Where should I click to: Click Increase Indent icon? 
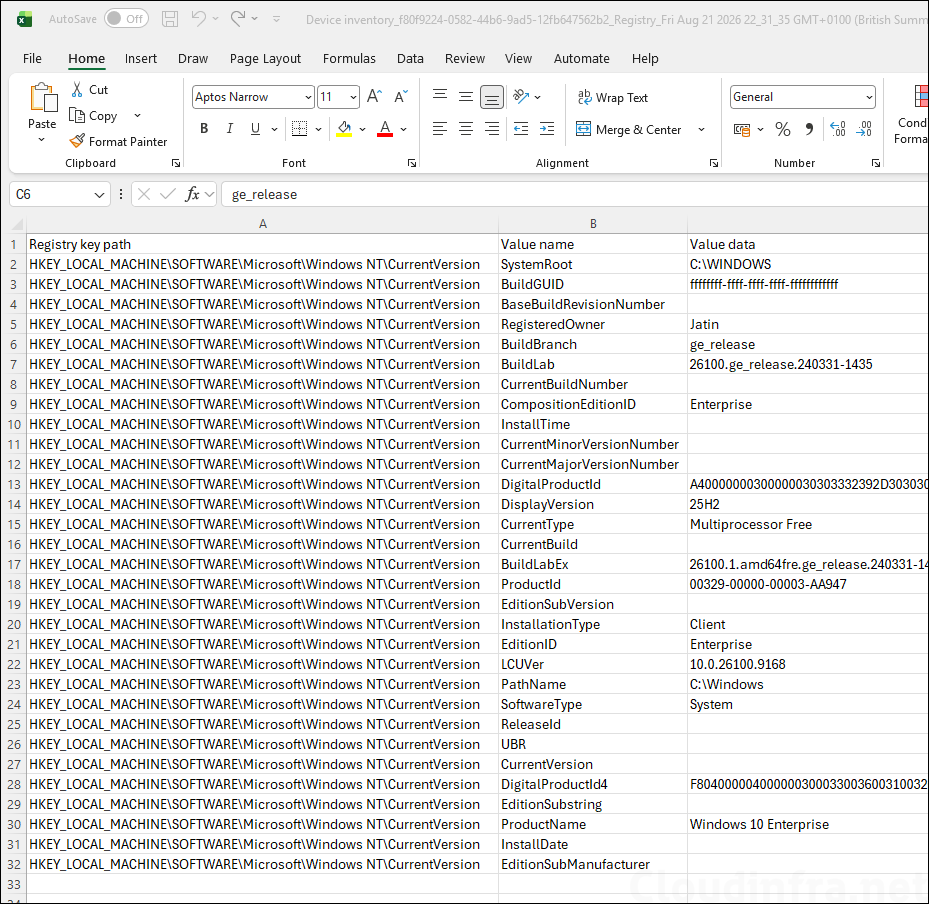coord(547,129)
